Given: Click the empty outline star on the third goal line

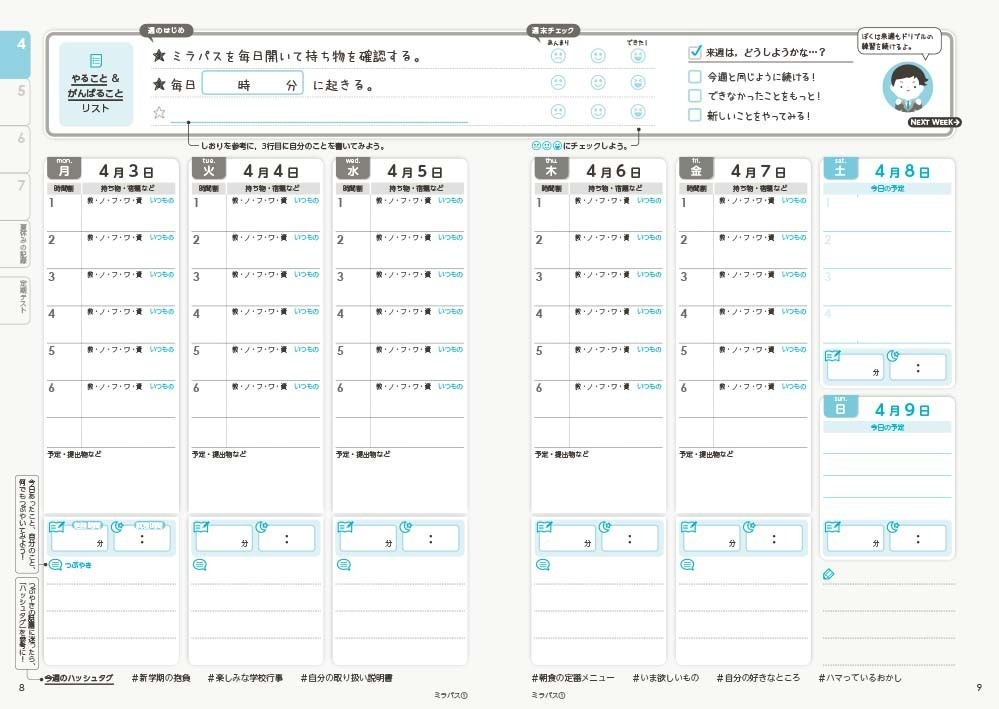Looking at the screenshot, I should (x=158, y=113).
